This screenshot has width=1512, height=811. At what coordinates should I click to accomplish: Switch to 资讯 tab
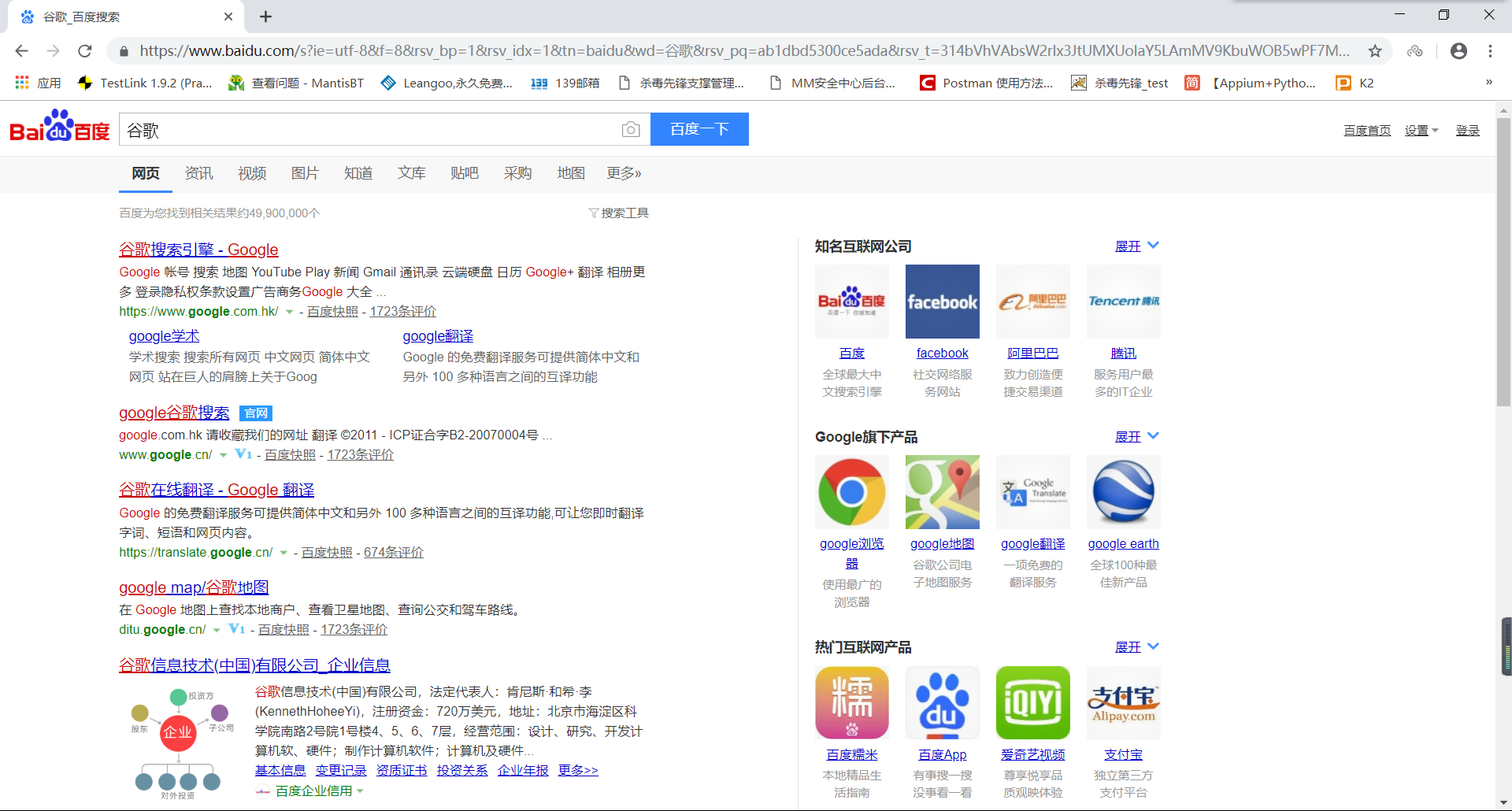tap(199, 173)
